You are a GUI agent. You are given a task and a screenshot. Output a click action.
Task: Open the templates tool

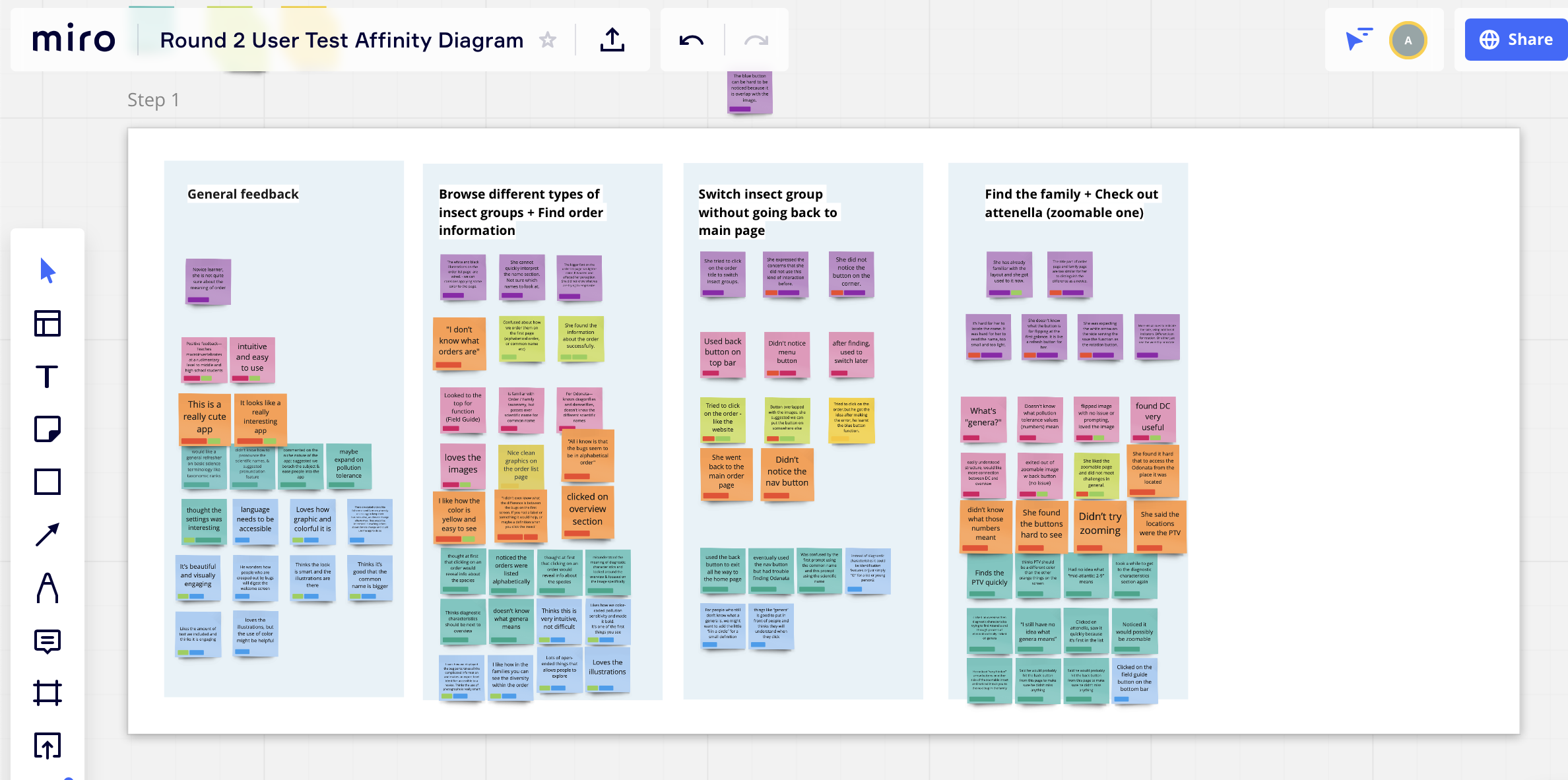coord(48,324)
